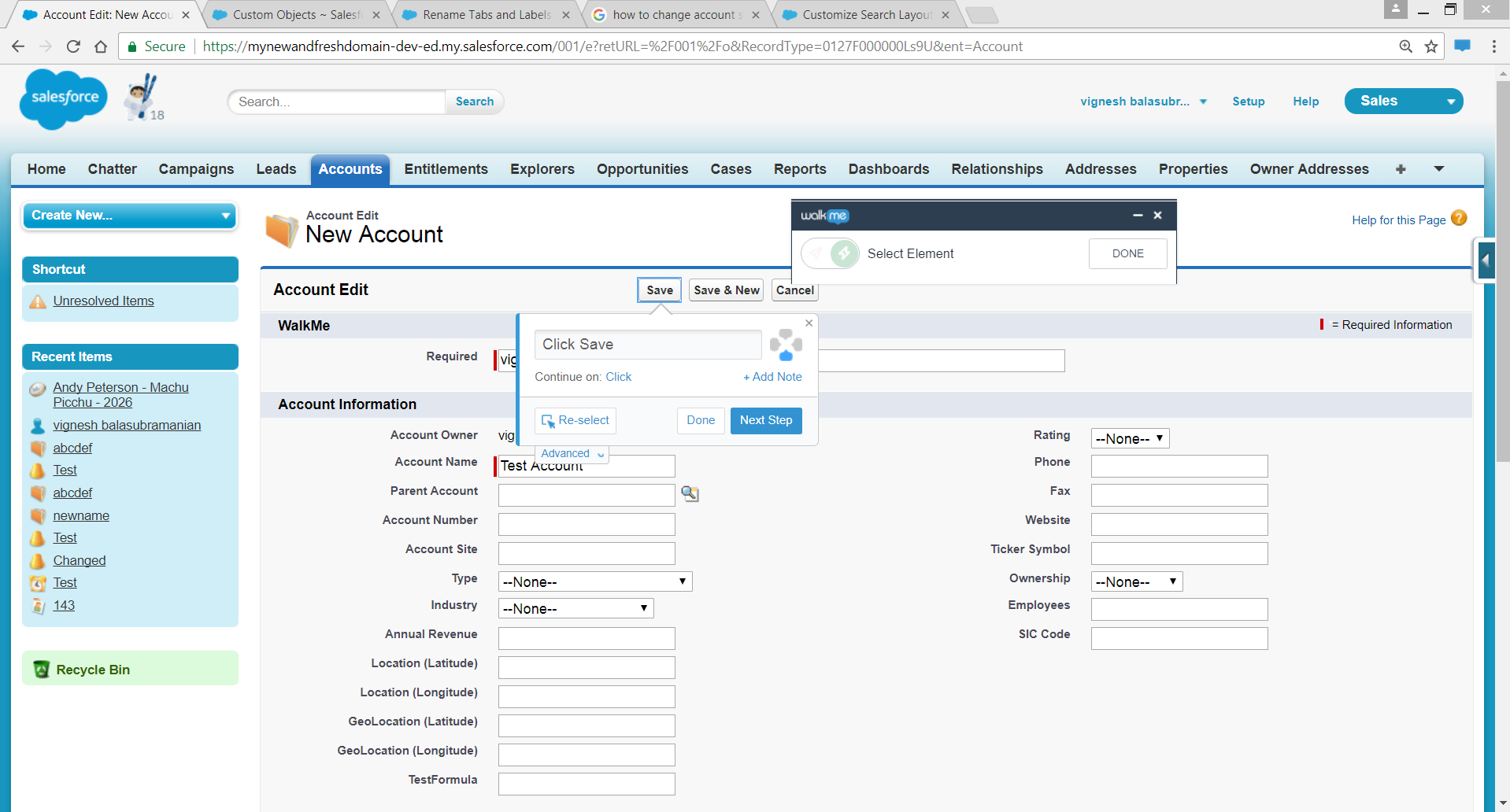Open the Type dropdown
Screen dimensions: 1510x812
[595, 581]
